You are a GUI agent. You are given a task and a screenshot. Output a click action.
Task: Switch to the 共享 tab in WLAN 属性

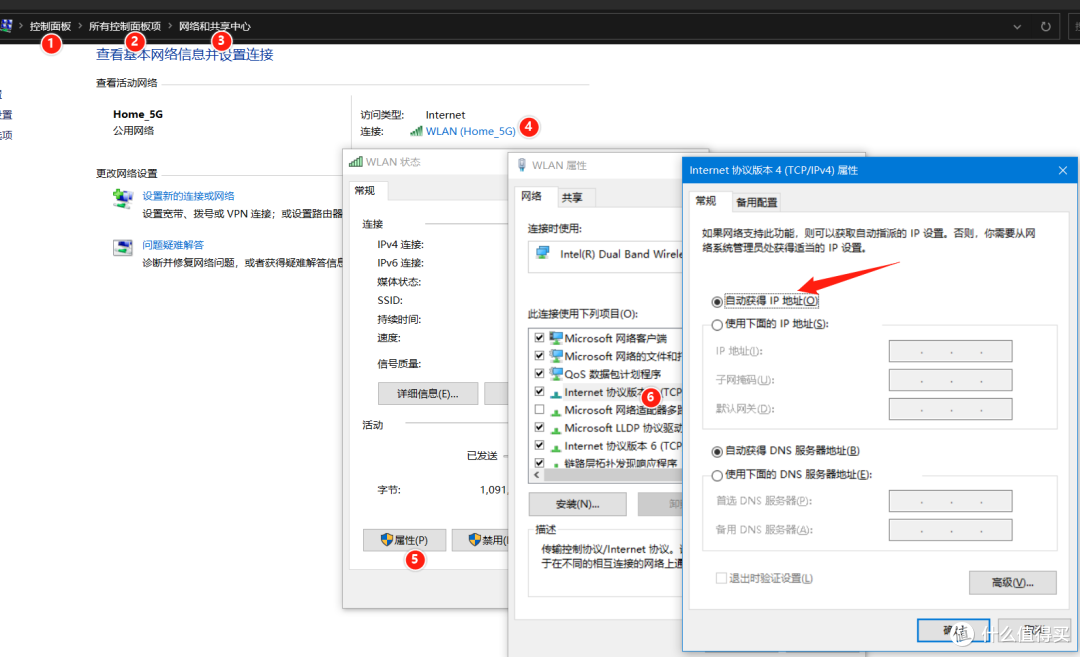click(x=575, y=197)
